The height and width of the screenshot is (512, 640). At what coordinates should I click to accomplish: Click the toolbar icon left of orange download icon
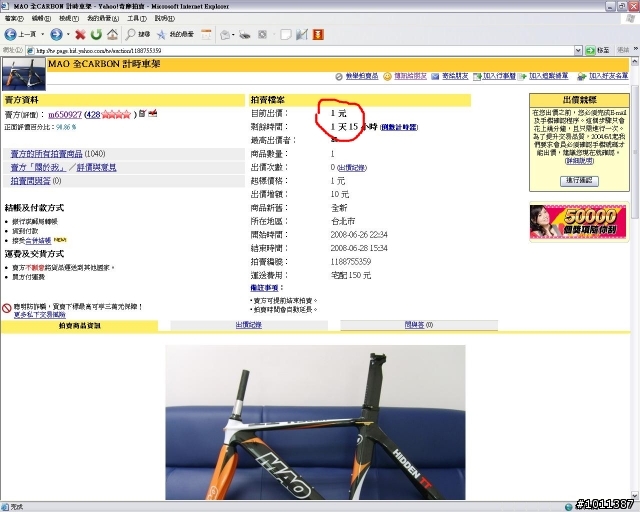coord(302,35)
